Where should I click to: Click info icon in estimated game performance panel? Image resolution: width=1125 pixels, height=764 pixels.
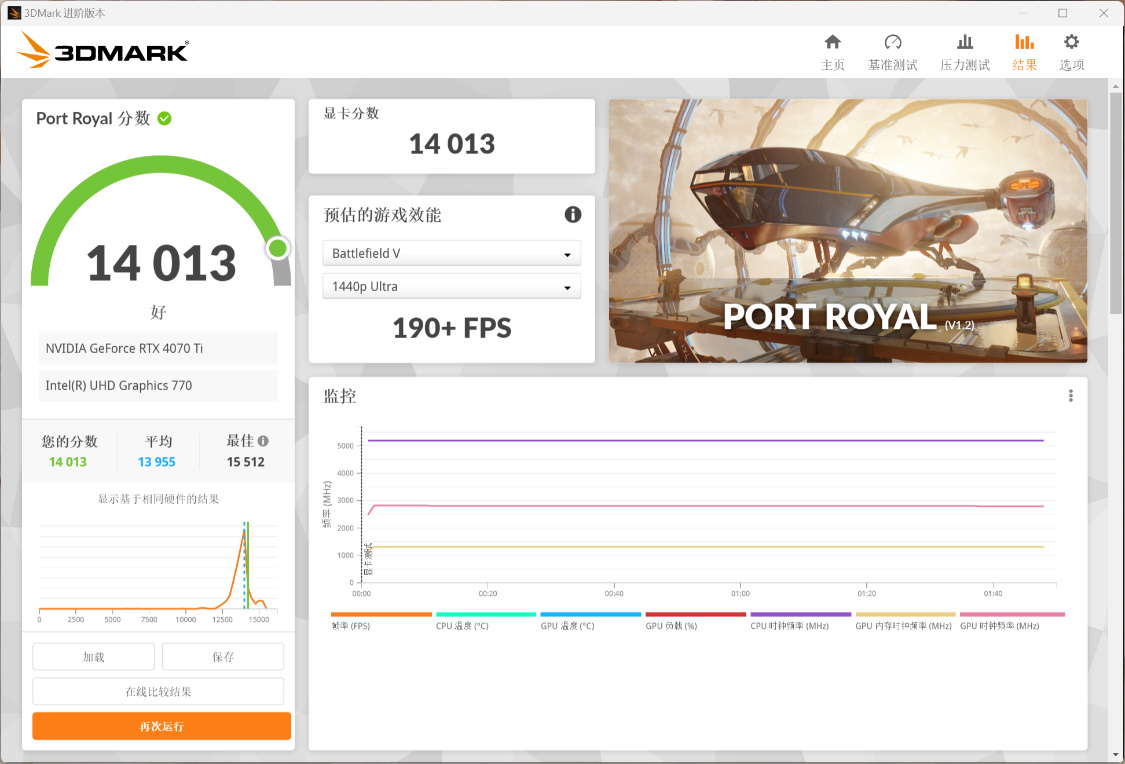tap(573, 214)
